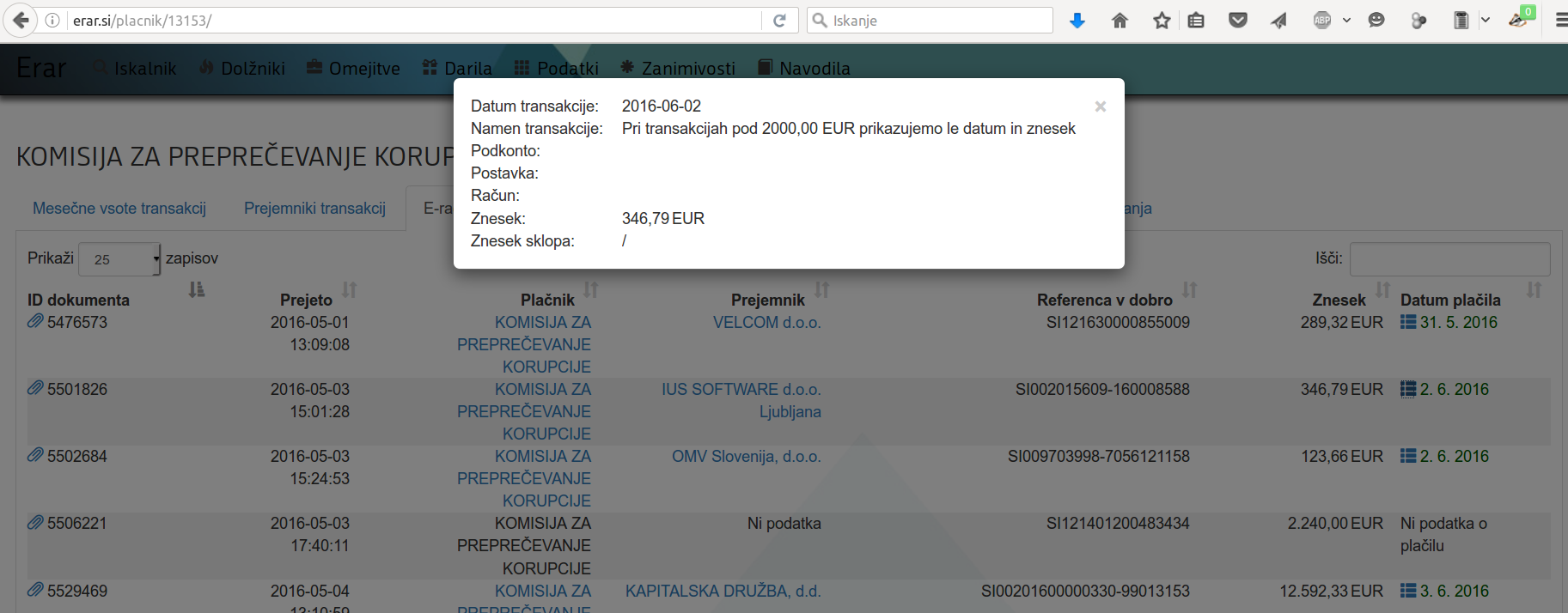The height and width of the screenshot is (613, 1568).
Task: Open the Iskalnik menu item
Action: click(136, 68)
